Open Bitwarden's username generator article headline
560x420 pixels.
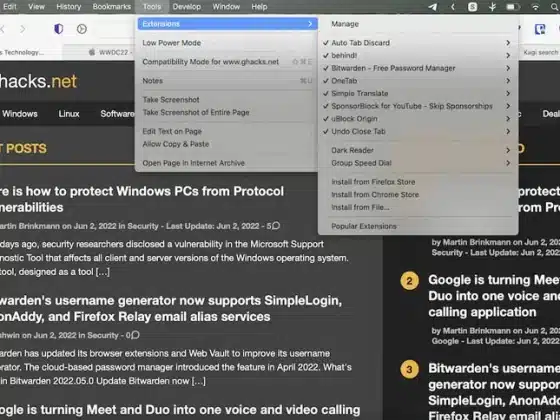click(x=171, y=309)
